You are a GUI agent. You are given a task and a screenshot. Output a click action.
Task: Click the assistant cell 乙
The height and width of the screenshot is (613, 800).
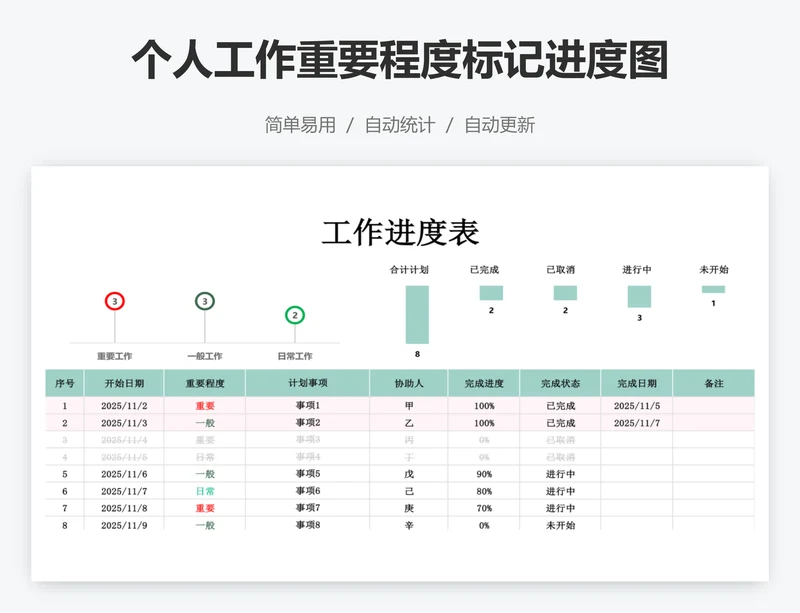tap(409, 423)
